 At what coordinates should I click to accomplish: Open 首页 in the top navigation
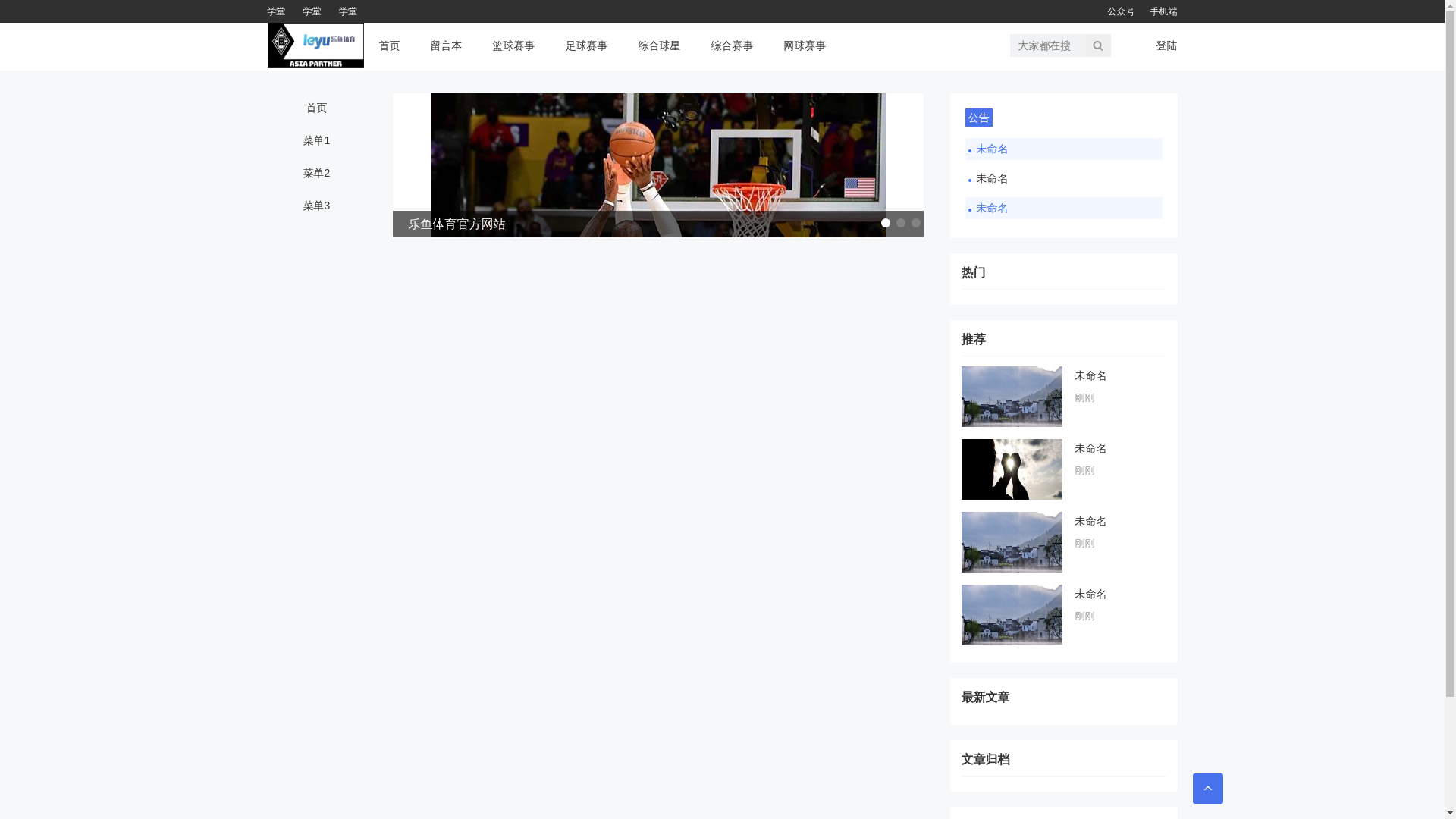tap(389, 45)
